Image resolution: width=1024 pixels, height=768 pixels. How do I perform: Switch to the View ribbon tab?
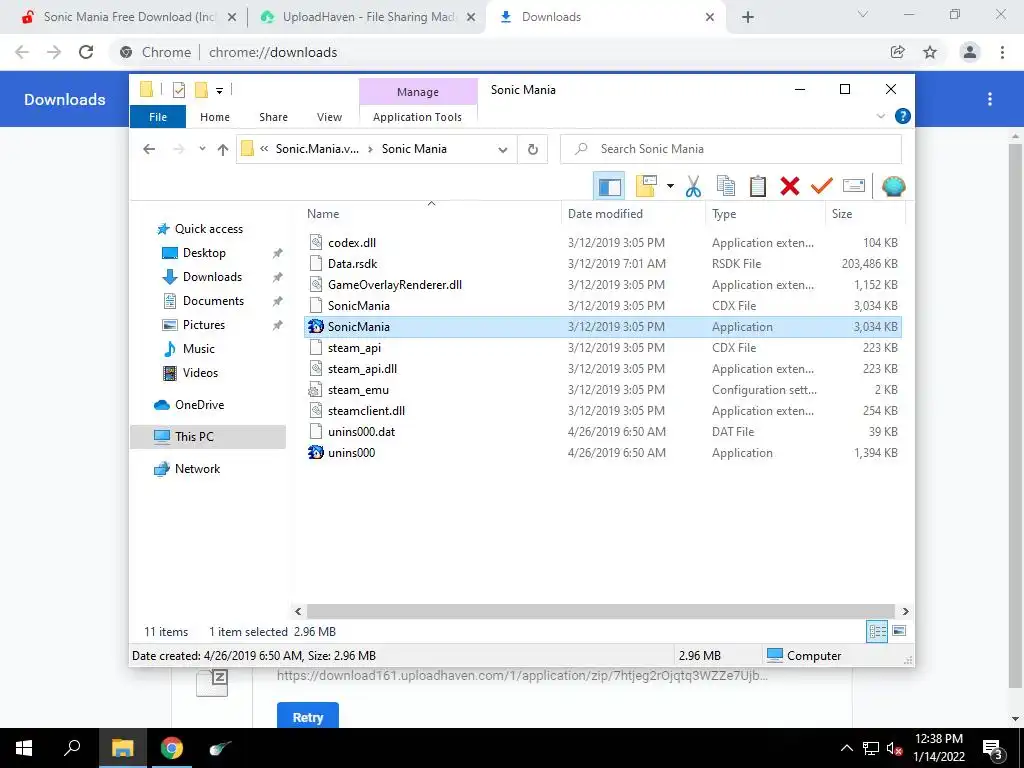329,117
